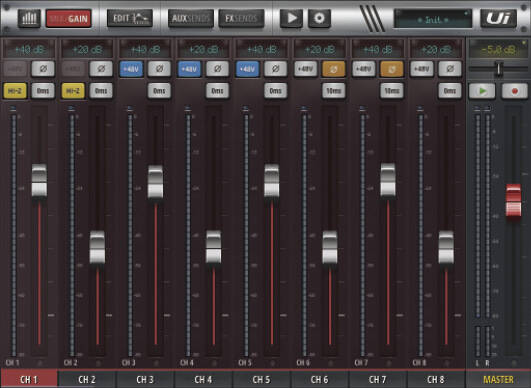The image size is (531, 388).
Task: Click the 0ms delay button on CH 3
Action: click(159, 91)
